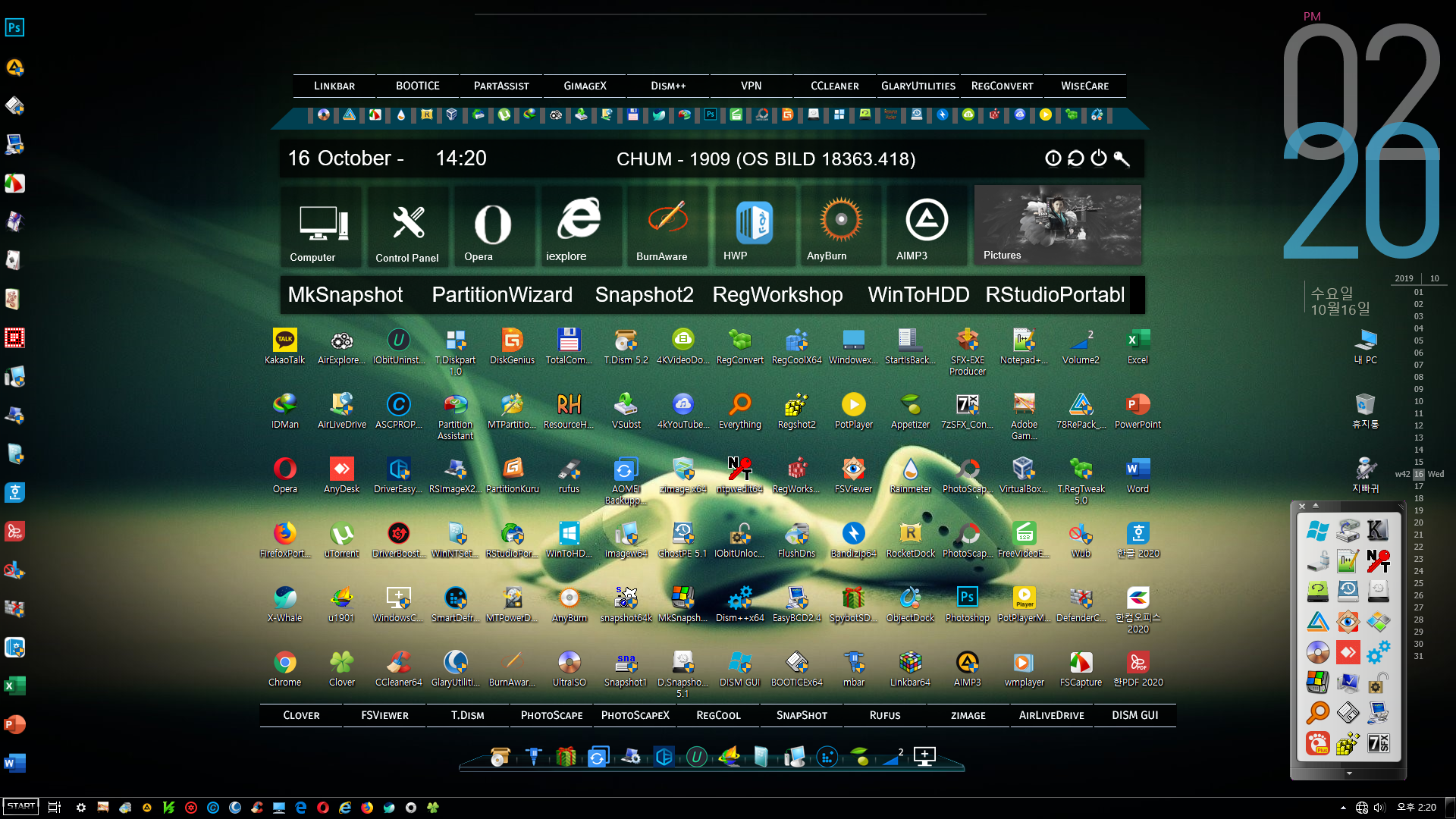Click the restart arrows icon
This screenshot has height=819, width=1456.
click(1075, 158)
